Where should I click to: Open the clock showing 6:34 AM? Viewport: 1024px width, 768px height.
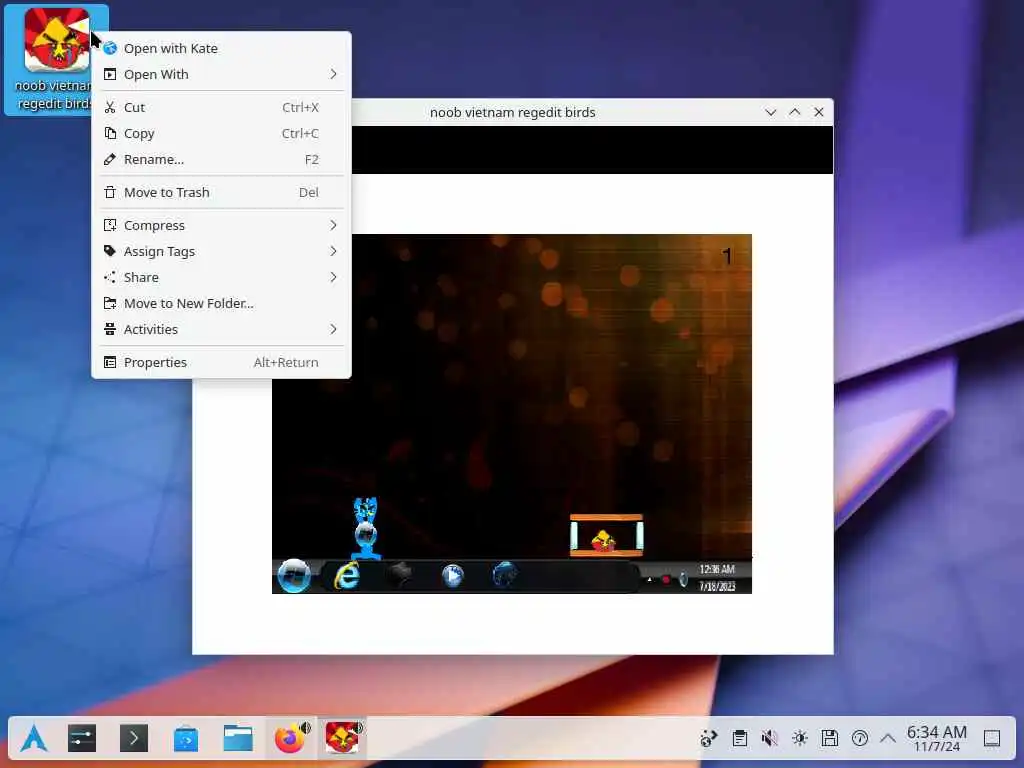pos(936,739)
